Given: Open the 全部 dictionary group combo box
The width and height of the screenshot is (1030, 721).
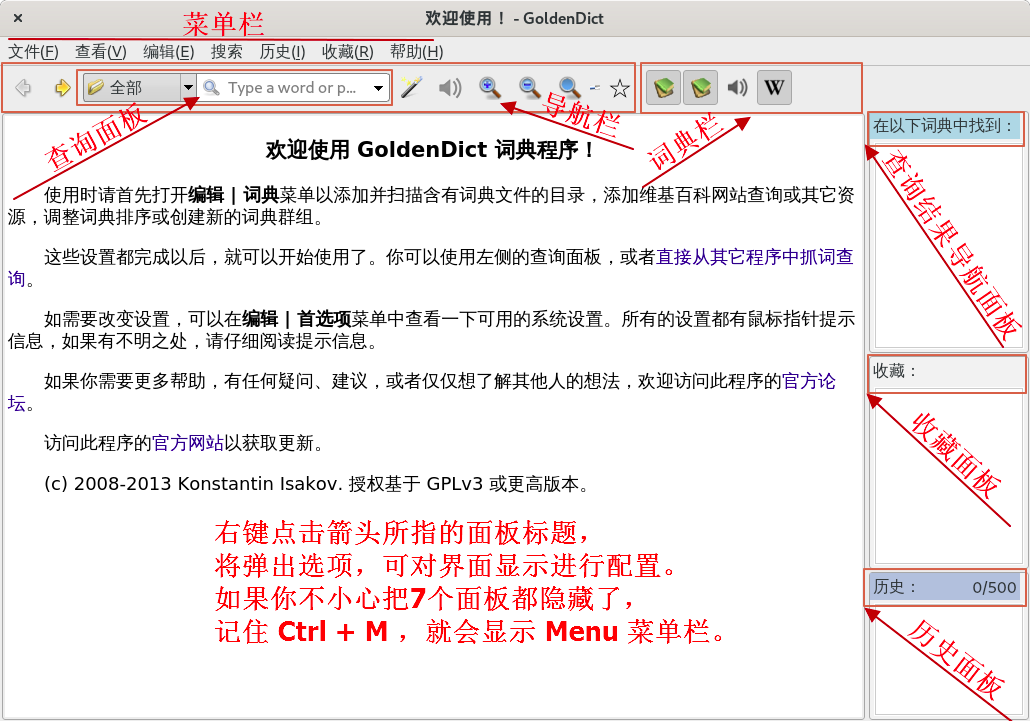Looking at the screenshot, I should point(139,87).
